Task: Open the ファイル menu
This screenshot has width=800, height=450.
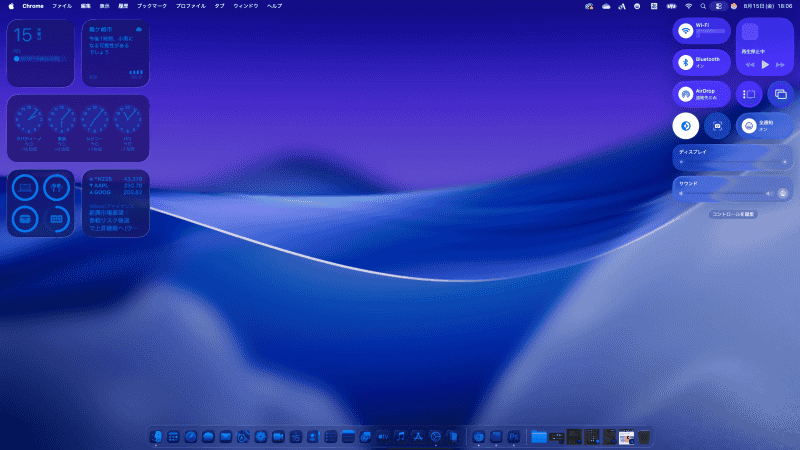Action: 62,6
